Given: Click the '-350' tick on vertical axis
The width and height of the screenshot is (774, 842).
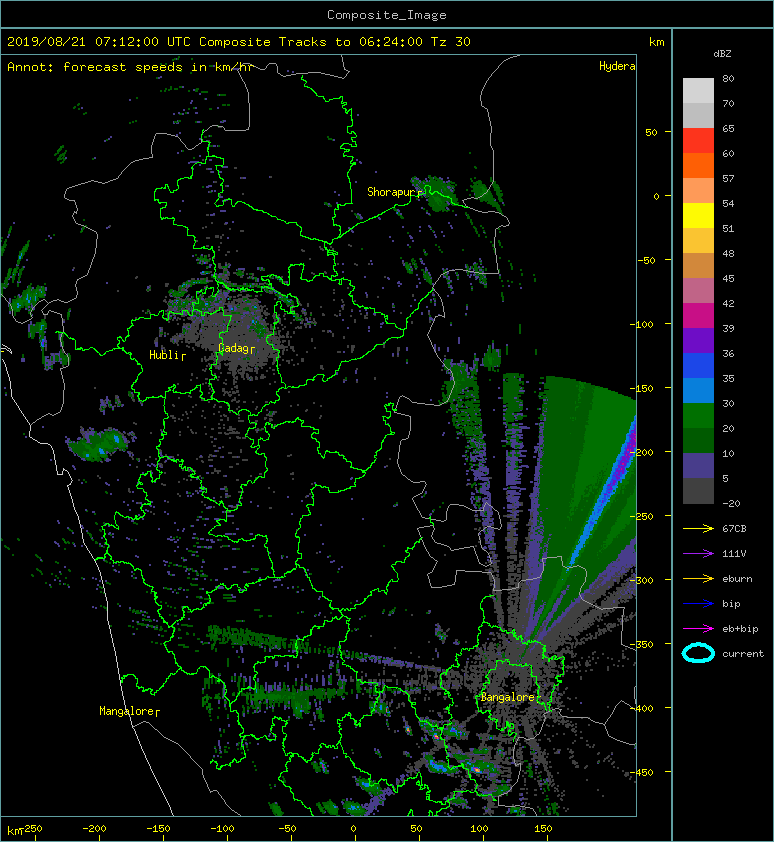Looking at the screenshot, I should (642, 644).
